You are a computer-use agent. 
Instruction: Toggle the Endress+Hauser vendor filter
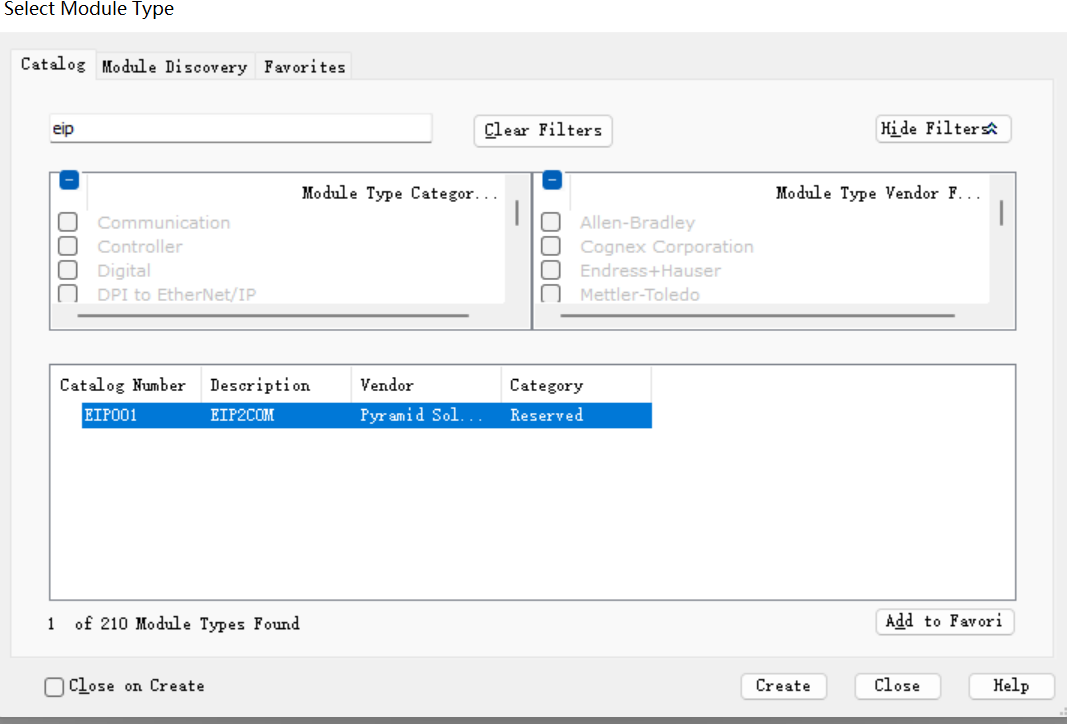[551, 270]
